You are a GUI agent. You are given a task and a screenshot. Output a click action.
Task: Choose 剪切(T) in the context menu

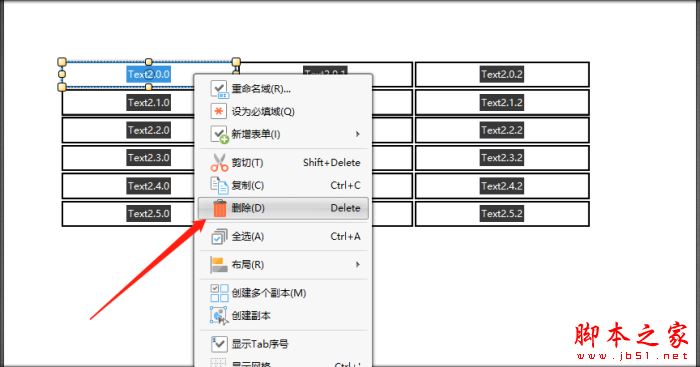coord(283,163)
